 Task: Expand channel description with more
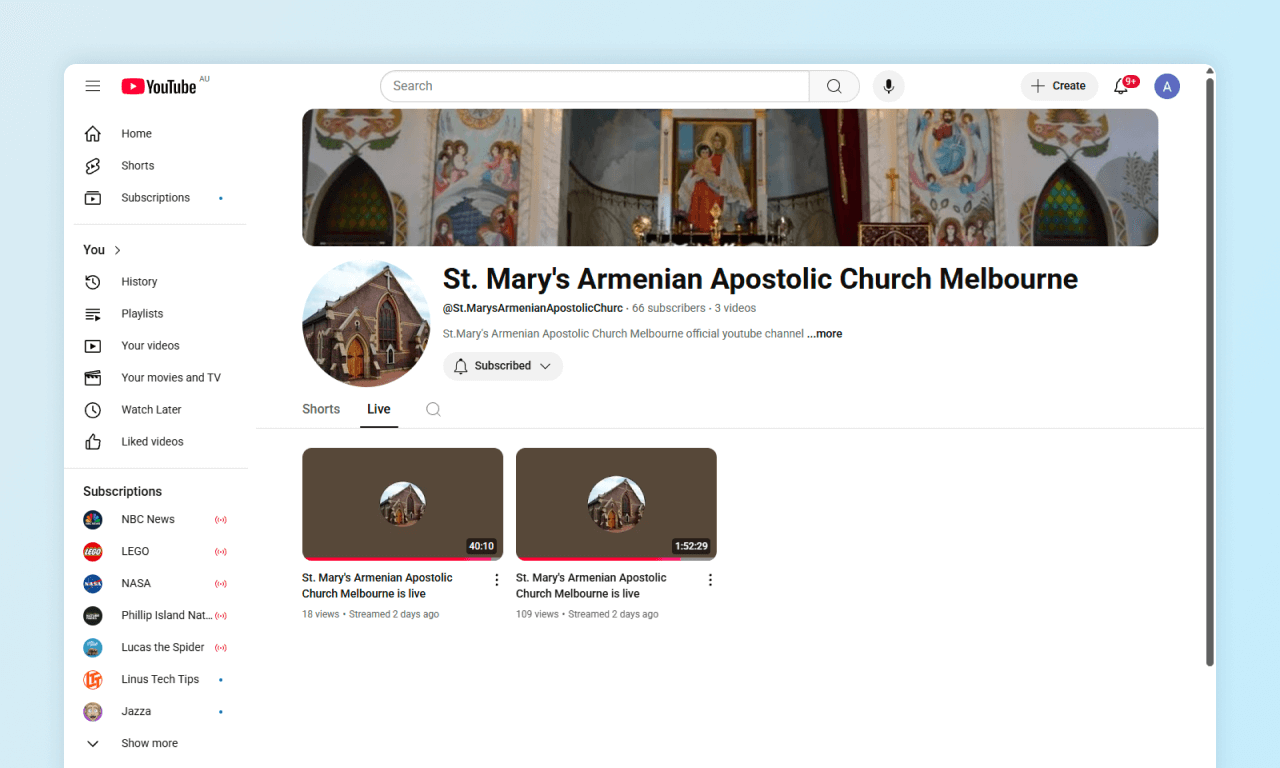825,334
